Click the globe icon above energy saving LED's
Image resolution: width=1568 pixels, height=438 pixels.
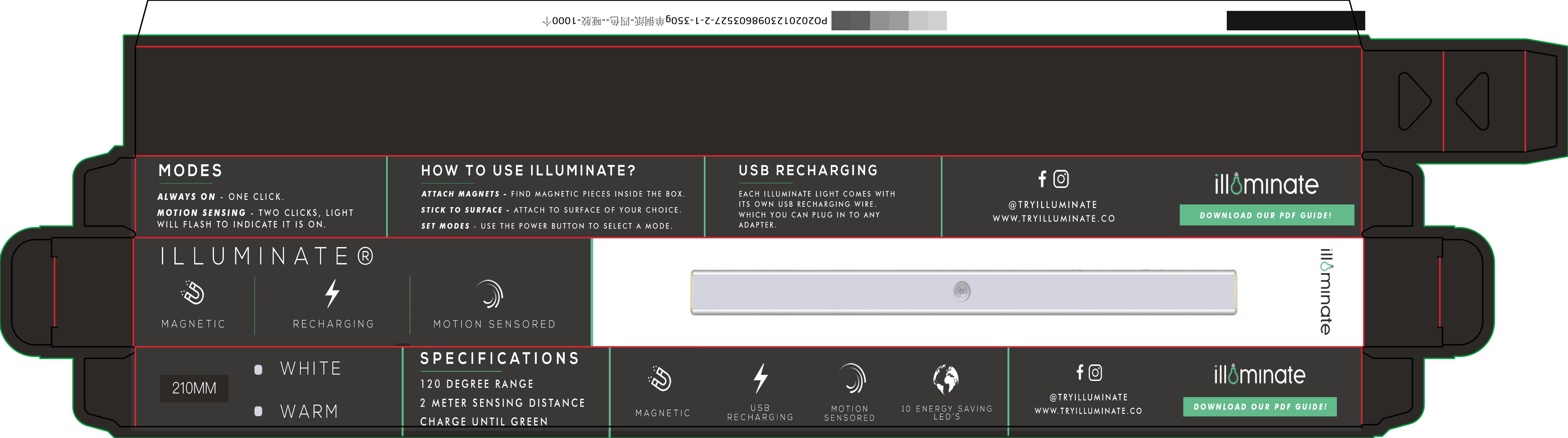(946, 380)
